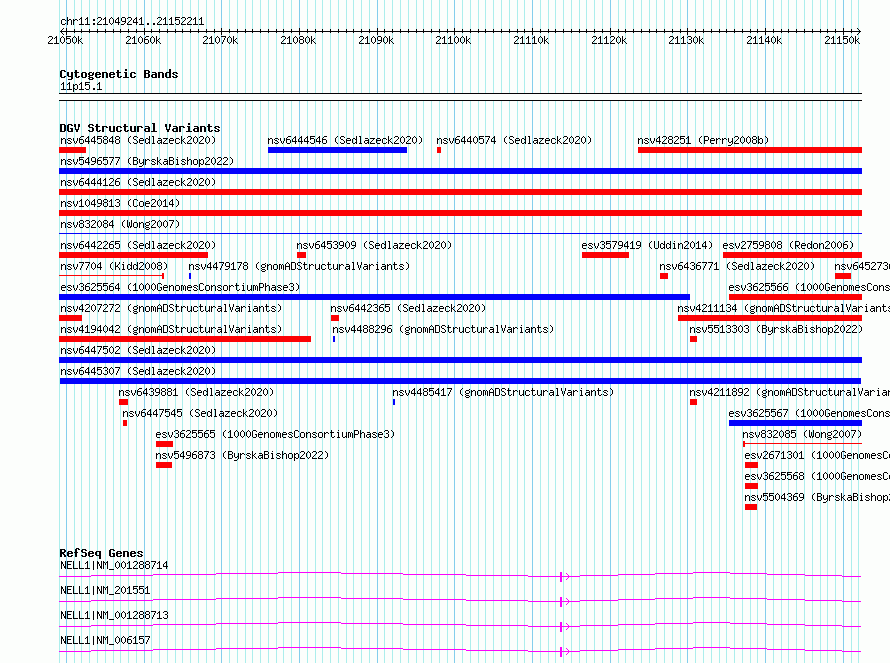Screen dimensions: 890x663
Task: Click esv2671301 variant label
Action: [x=817, y=455]
